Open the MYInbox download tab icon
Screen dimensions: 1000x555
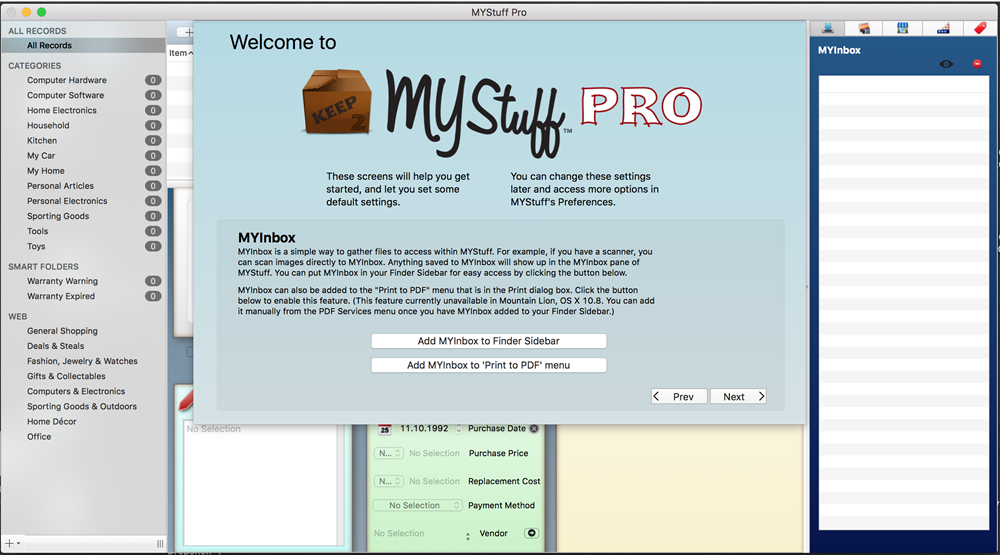pos(827,28)
